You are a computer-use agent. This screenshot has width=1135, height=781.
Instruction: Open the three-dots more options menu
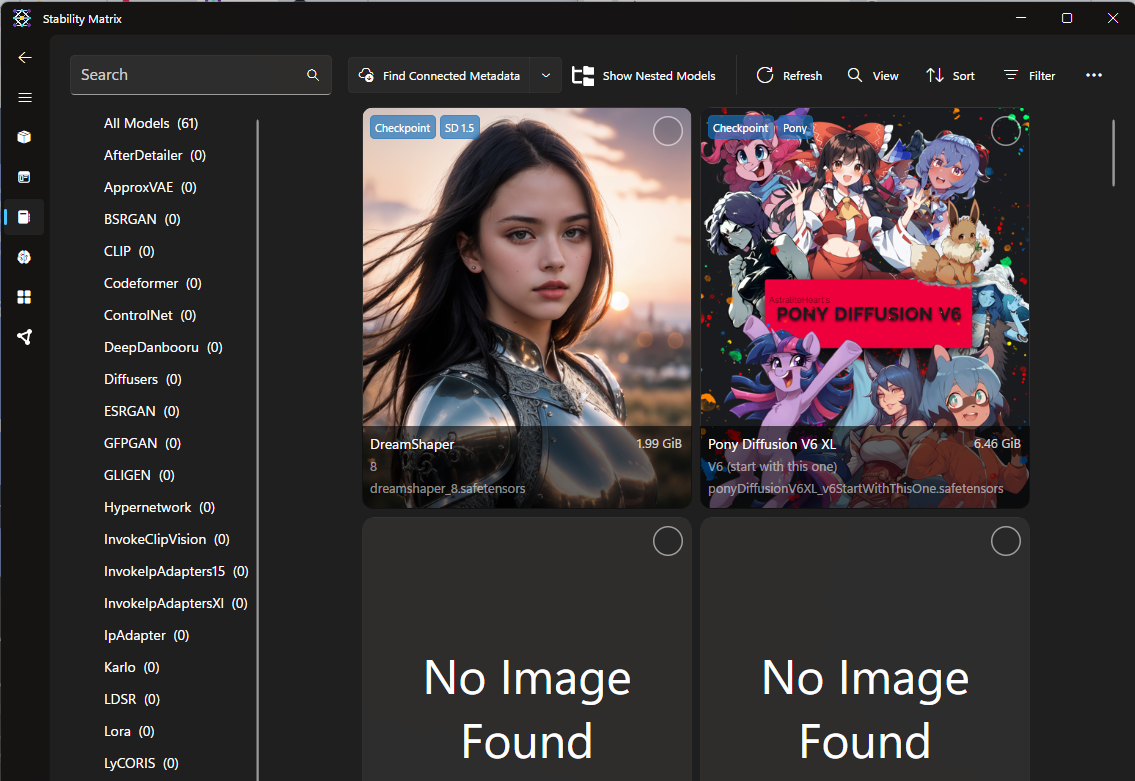click(x=1093, y=75)
